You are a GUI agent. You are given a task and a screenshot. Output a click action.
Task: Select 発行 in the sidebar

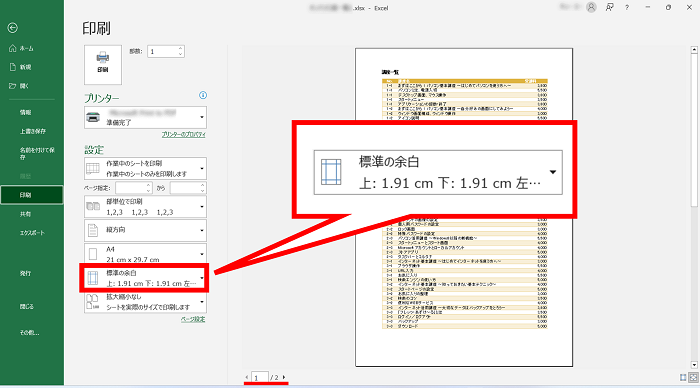pos(25,273)
